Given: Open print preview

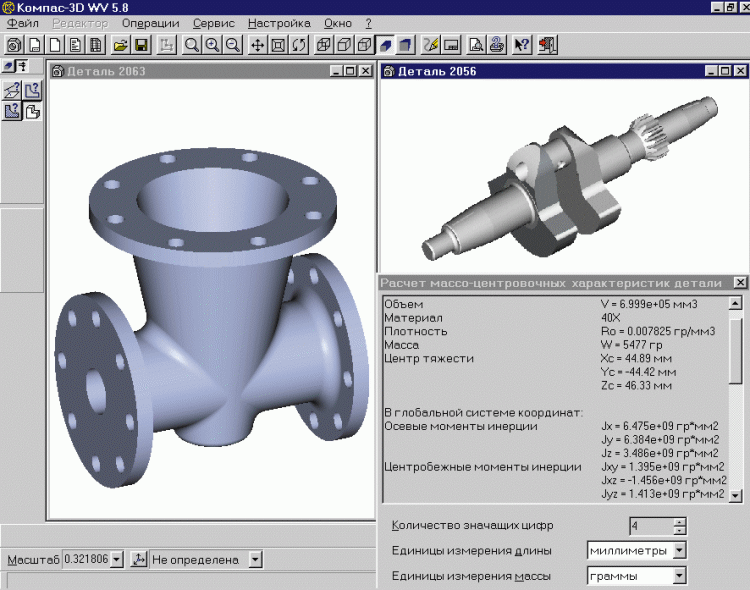Looking at the screenshot, I should 476,45.
